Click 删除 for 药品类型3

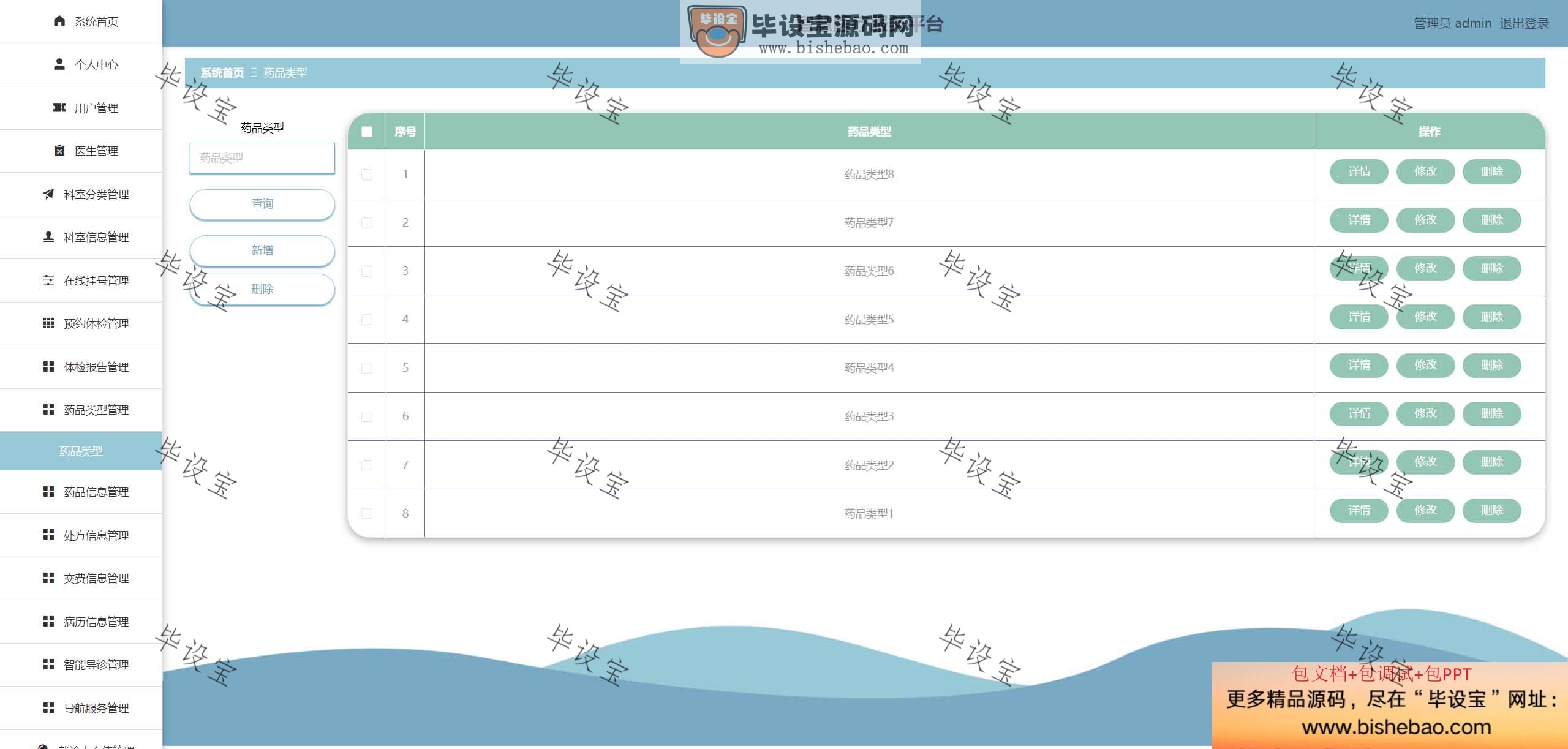(1491, 413)
